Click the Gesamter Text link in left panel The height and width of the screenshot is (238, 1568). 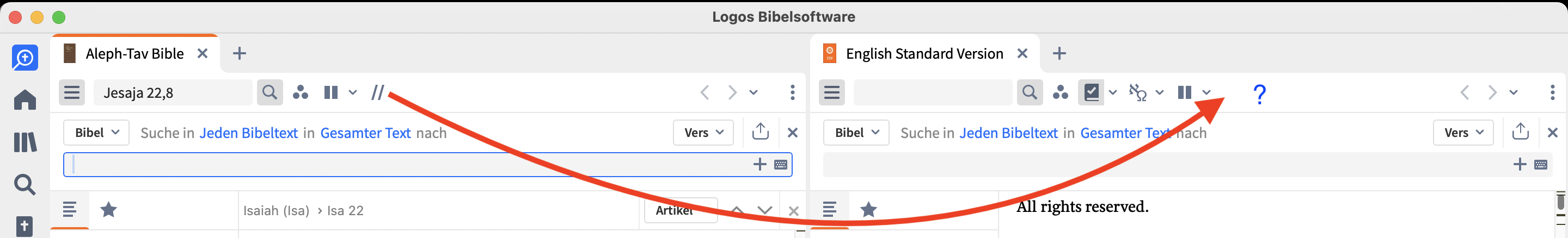pos(365,133)
